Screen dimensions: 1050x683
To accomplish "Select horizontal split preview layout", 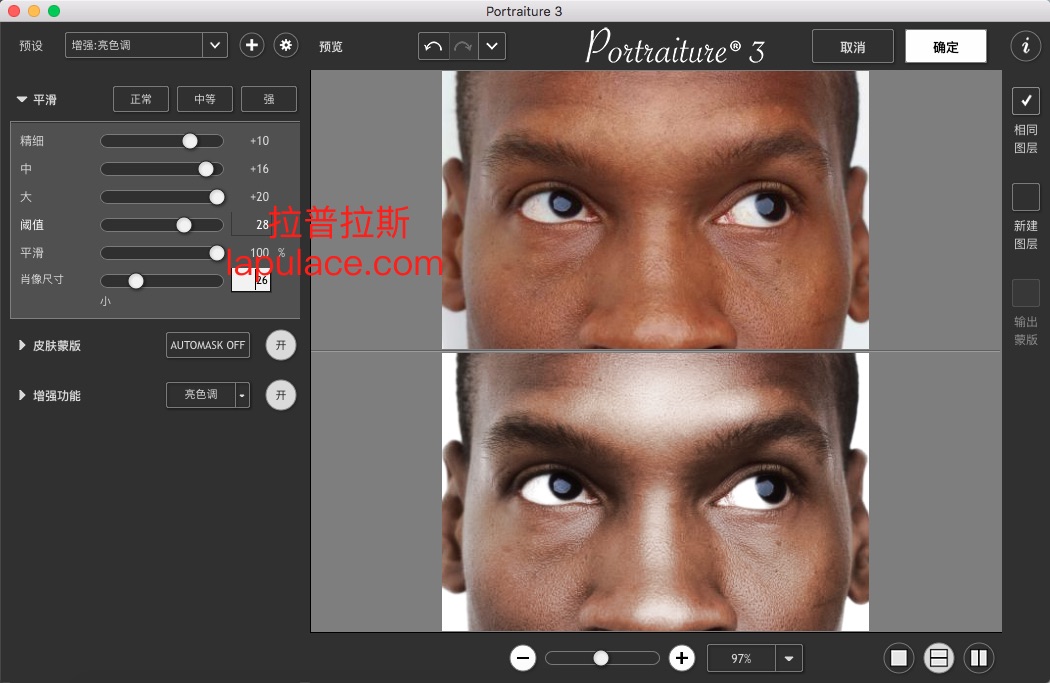I will [x=938, y=658].
